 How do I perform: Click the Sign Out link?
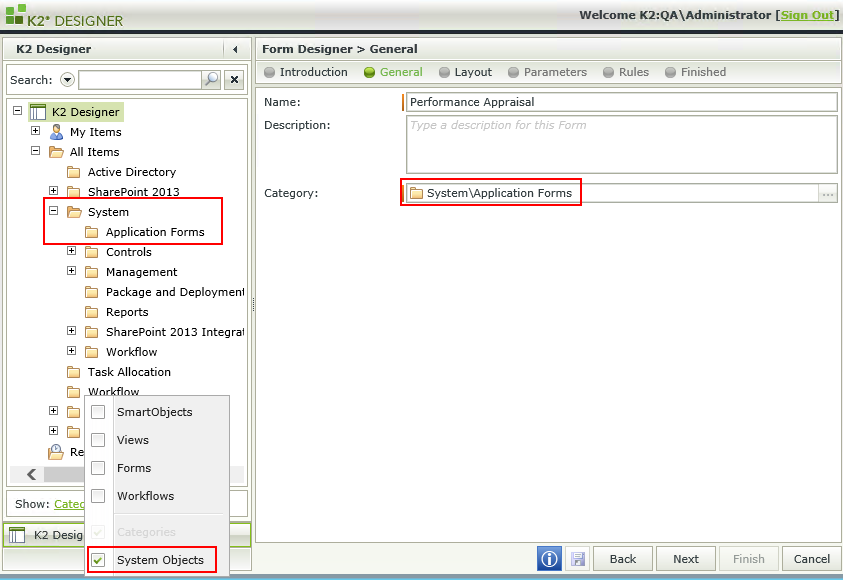tap(808, 15)
